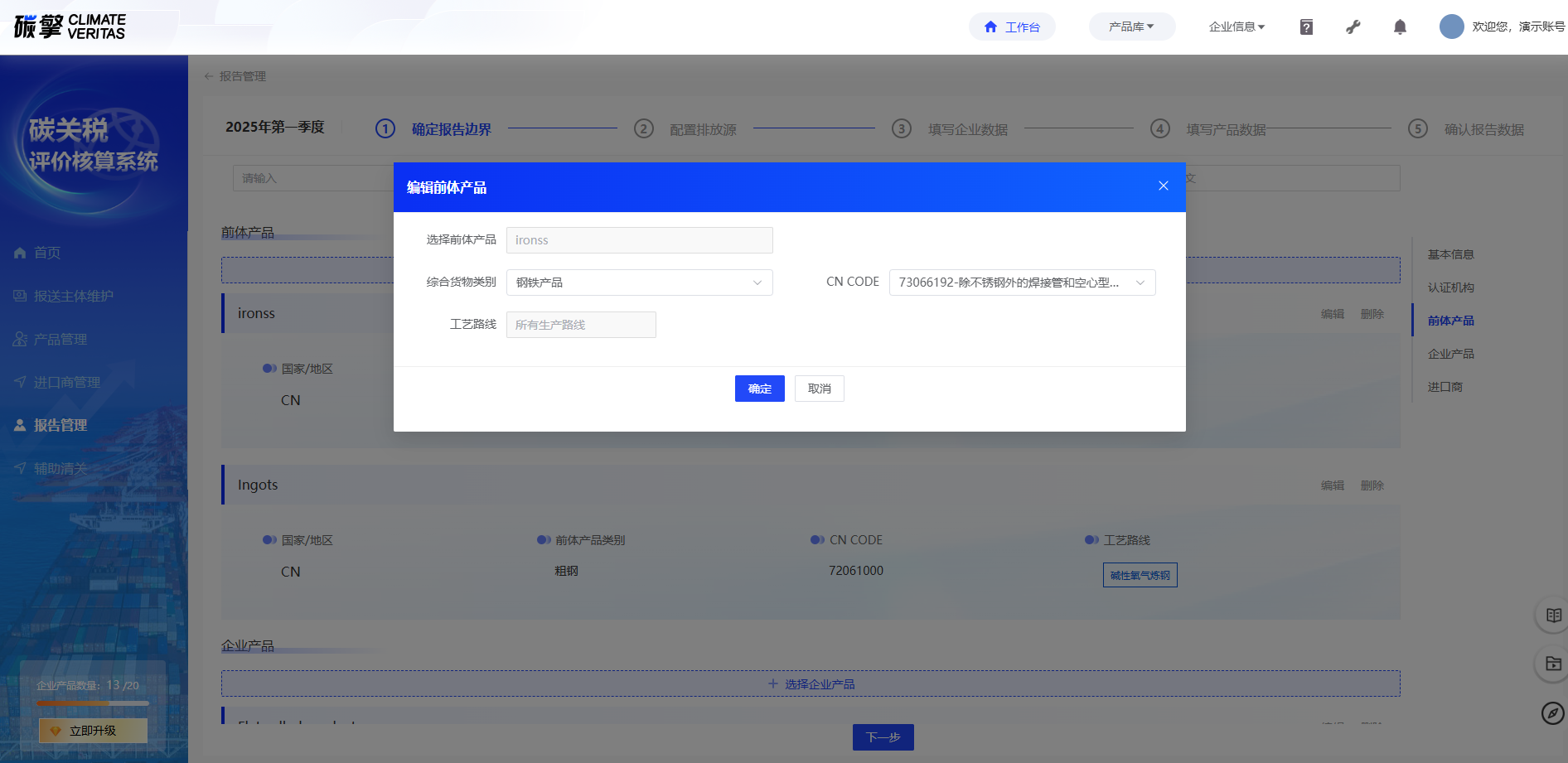
Task: Expand the 综合货物类别 dropdown
Action: pyautogui.click(x=639, y=283)
